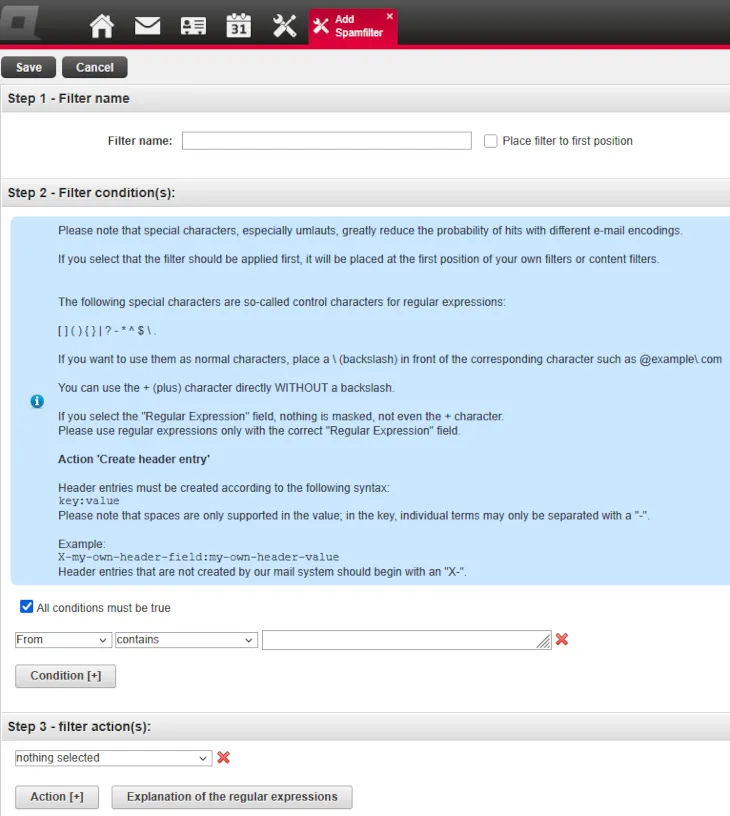Click the Action 'Create header entry' heading
This screenshot has width=730, height=816.
pos(134,459)
